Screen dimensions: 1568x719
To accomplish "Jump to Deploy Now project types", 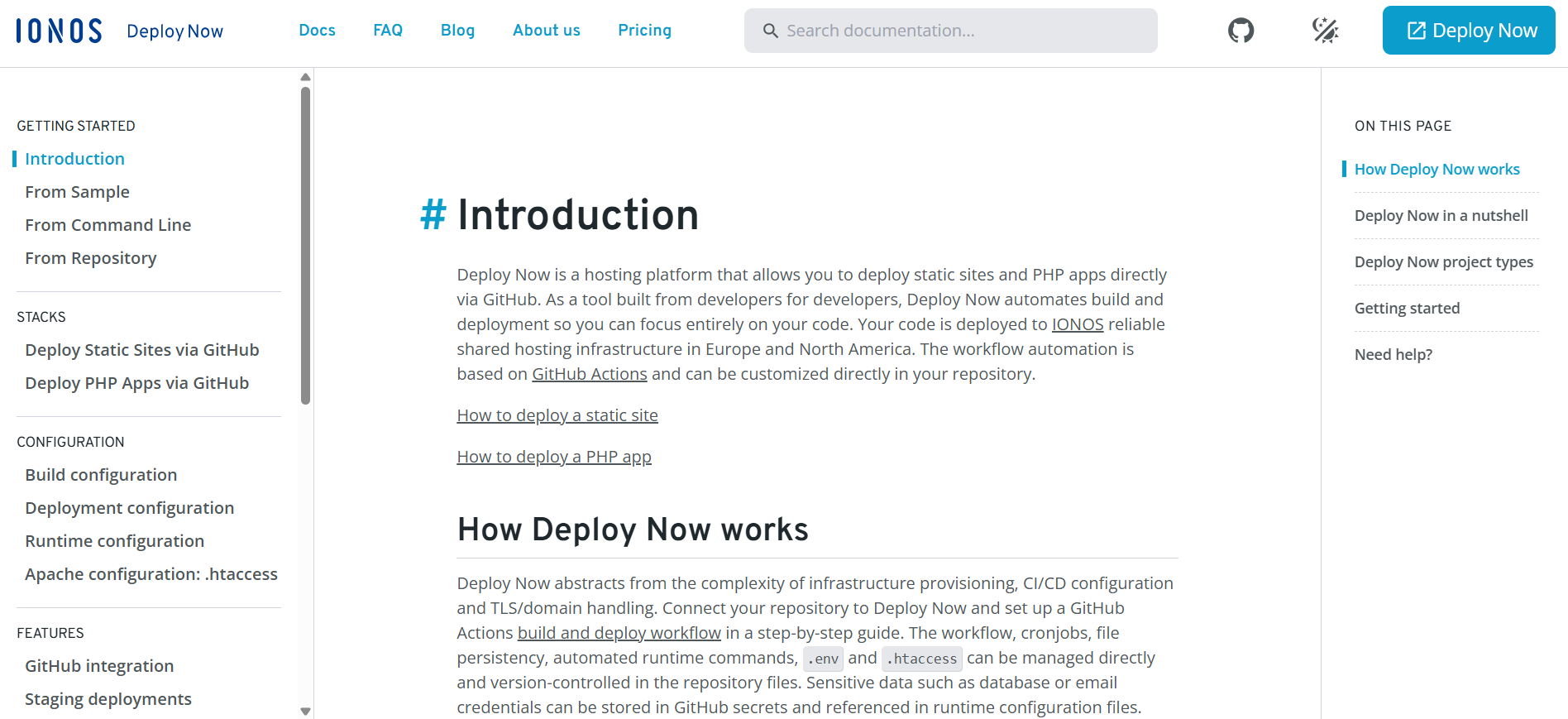I will click(1444, 262).
